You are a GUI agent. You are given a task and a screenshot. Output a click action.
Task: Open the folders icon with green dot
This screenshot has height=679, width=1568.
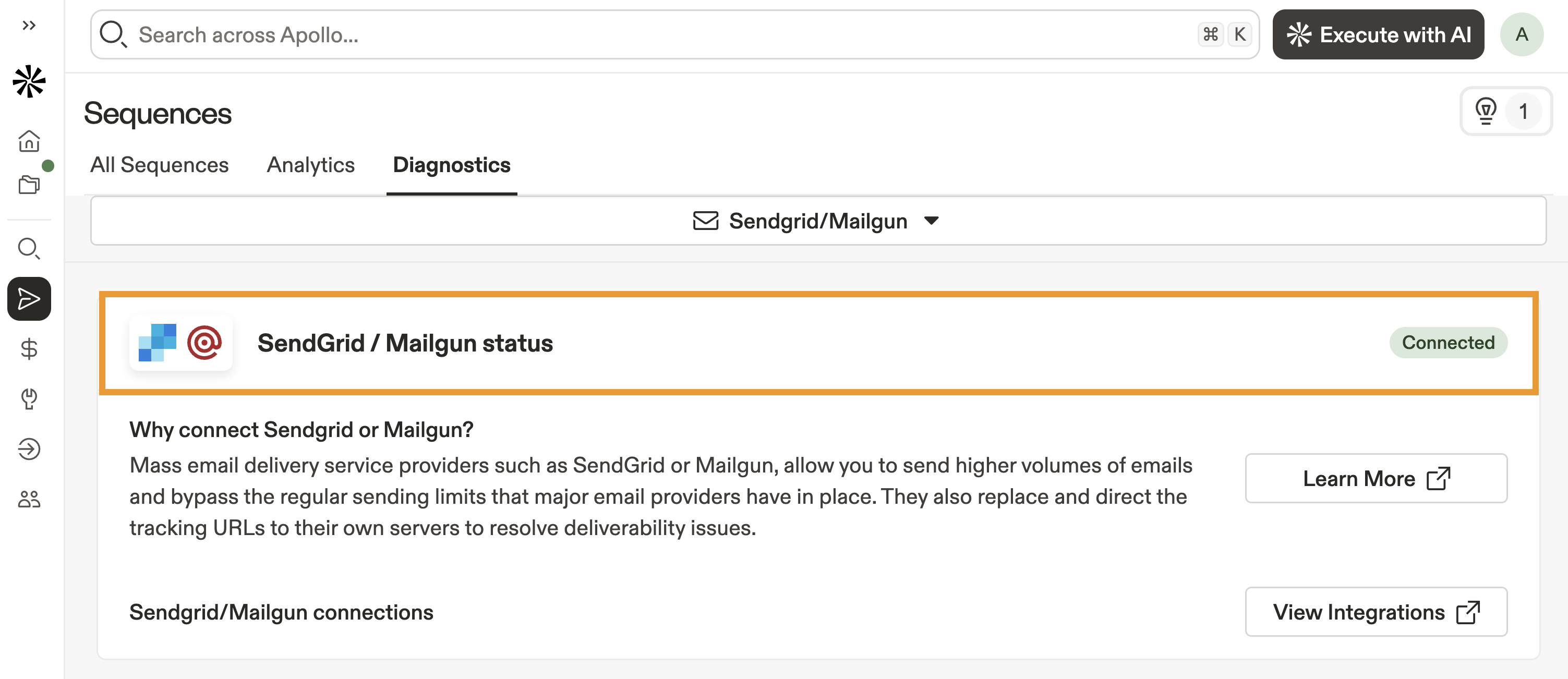tap(29, 184)
